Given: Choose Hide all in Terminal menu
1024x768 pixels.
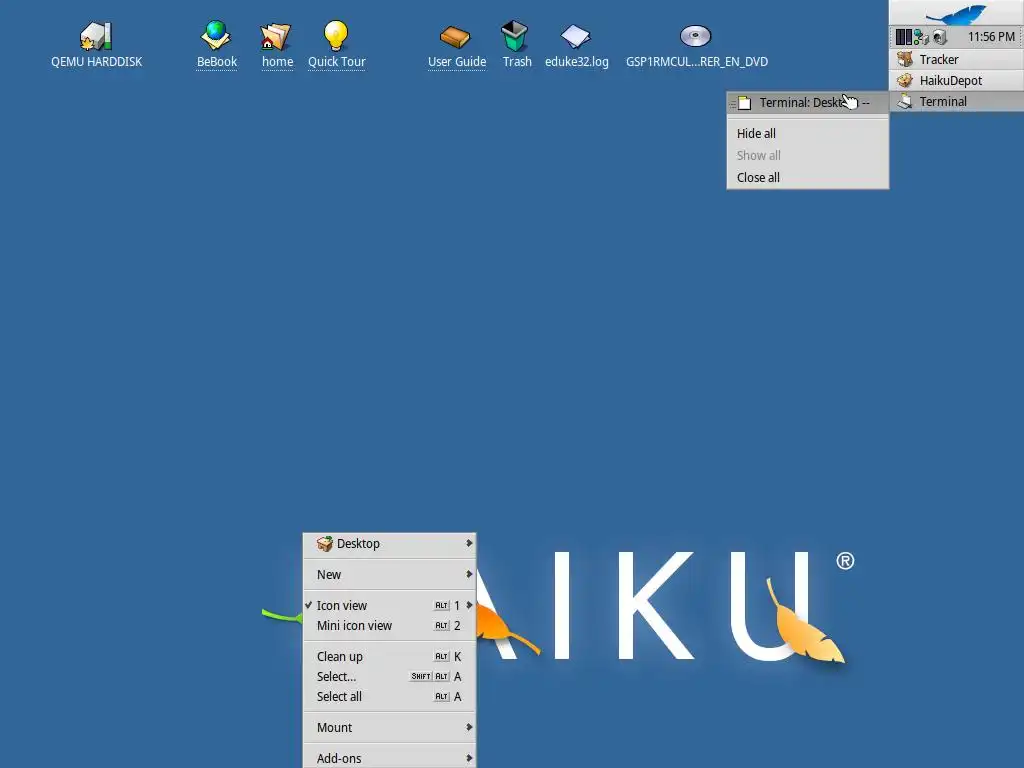Looking at the screenshot, I should tap(807, 133).
